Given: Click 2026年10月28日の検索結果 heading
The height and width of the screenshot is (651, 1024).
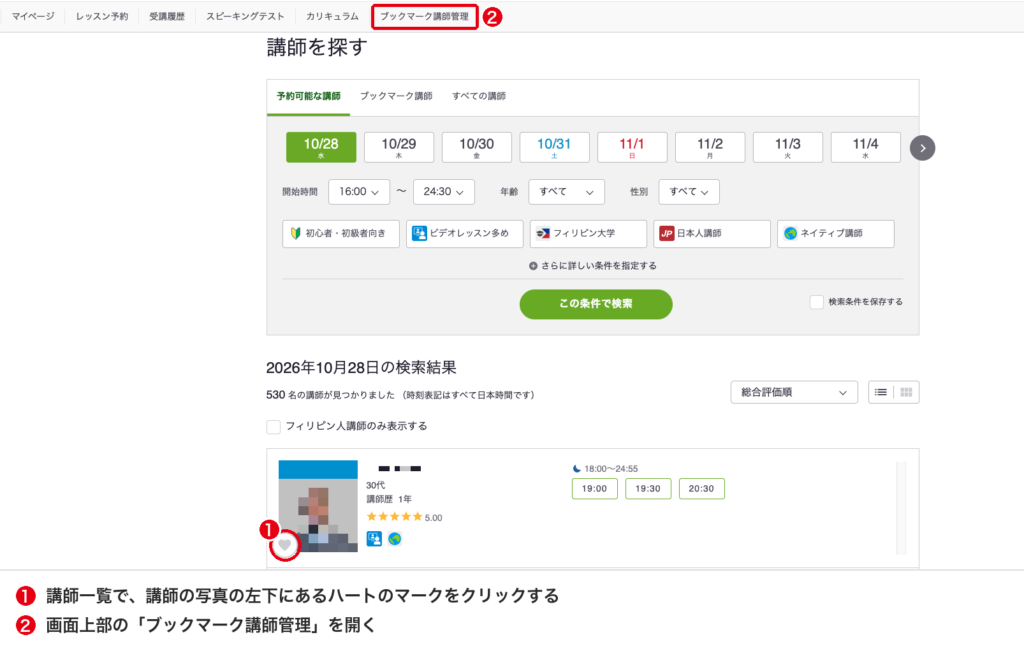Looking at the screenshot, I should tap(361, 368).
